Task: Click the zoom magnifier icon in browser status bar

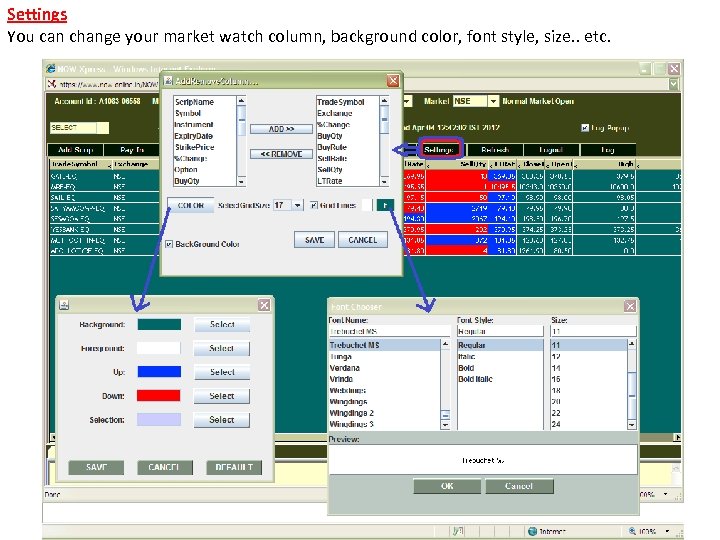Action: click(x=633, y=531)
